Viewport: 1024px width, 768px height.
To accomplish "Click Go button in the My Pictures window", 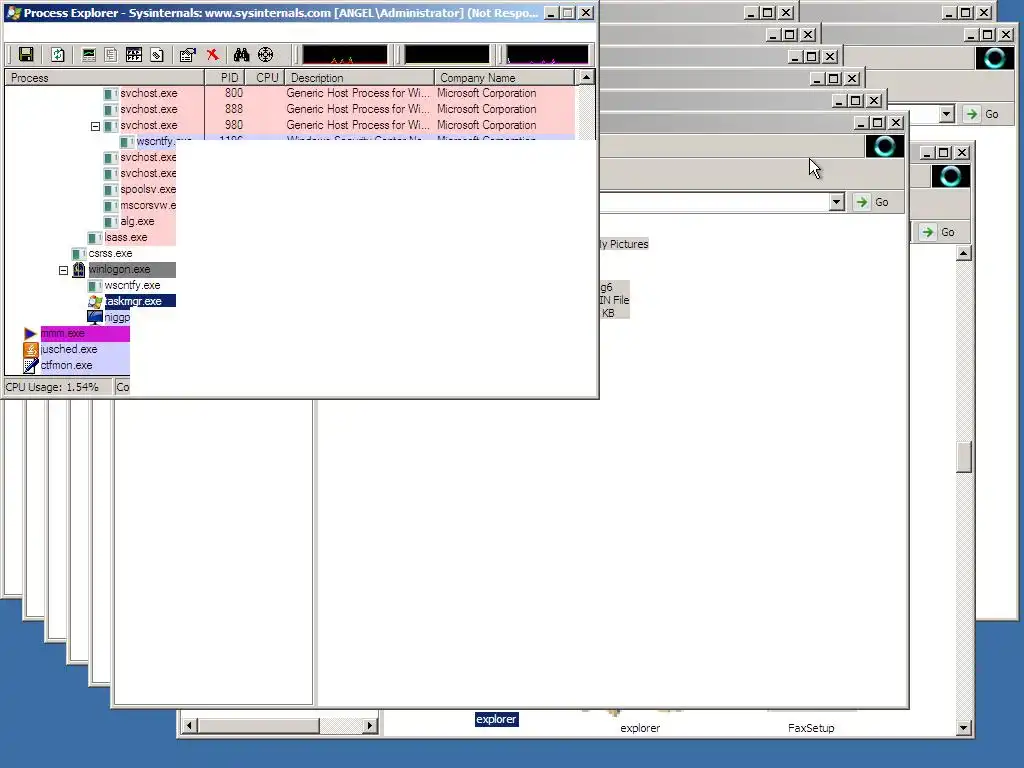I will pos(872,202).
